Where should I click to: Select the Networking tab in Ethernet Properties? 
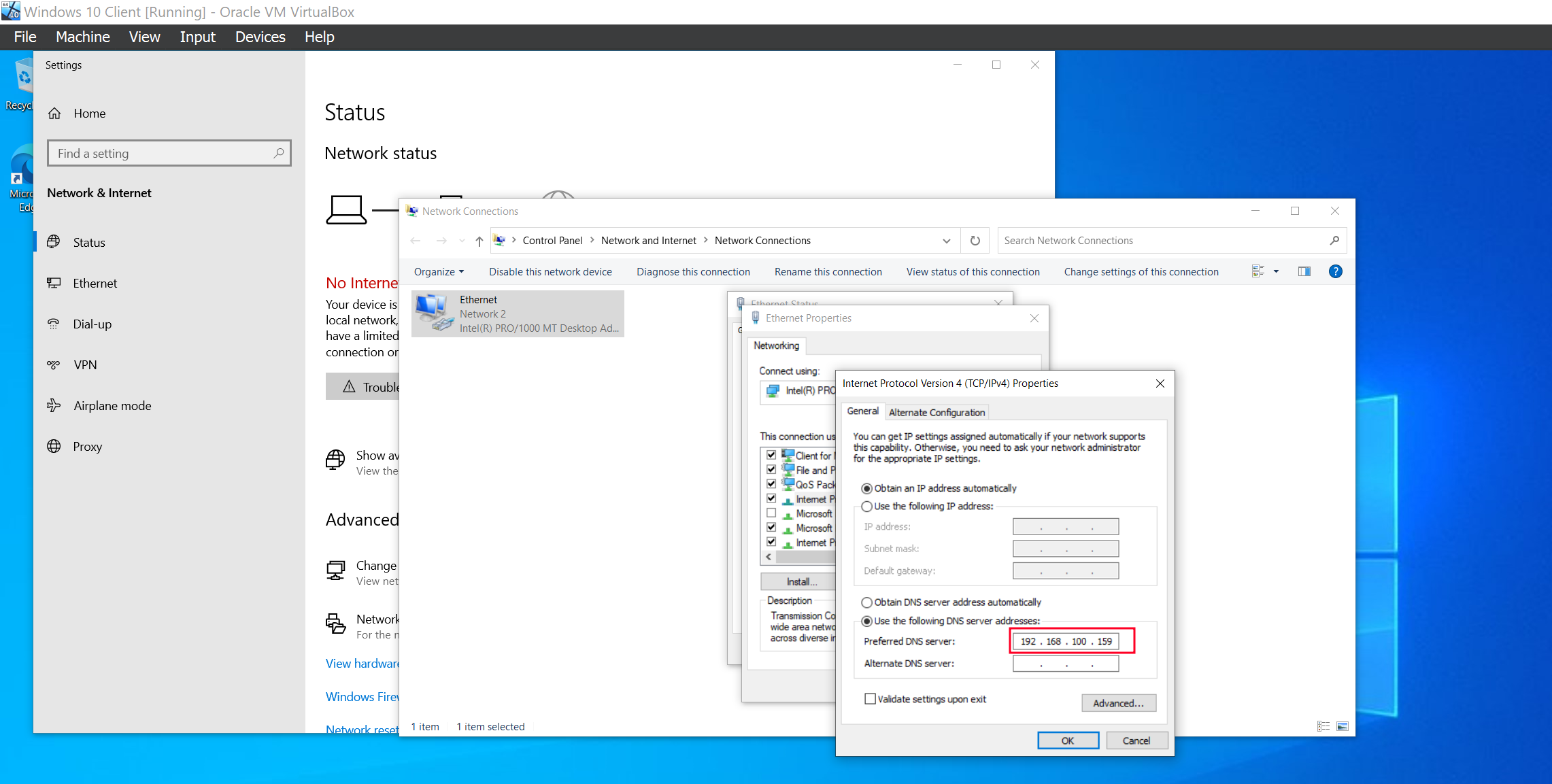(776, 345)
